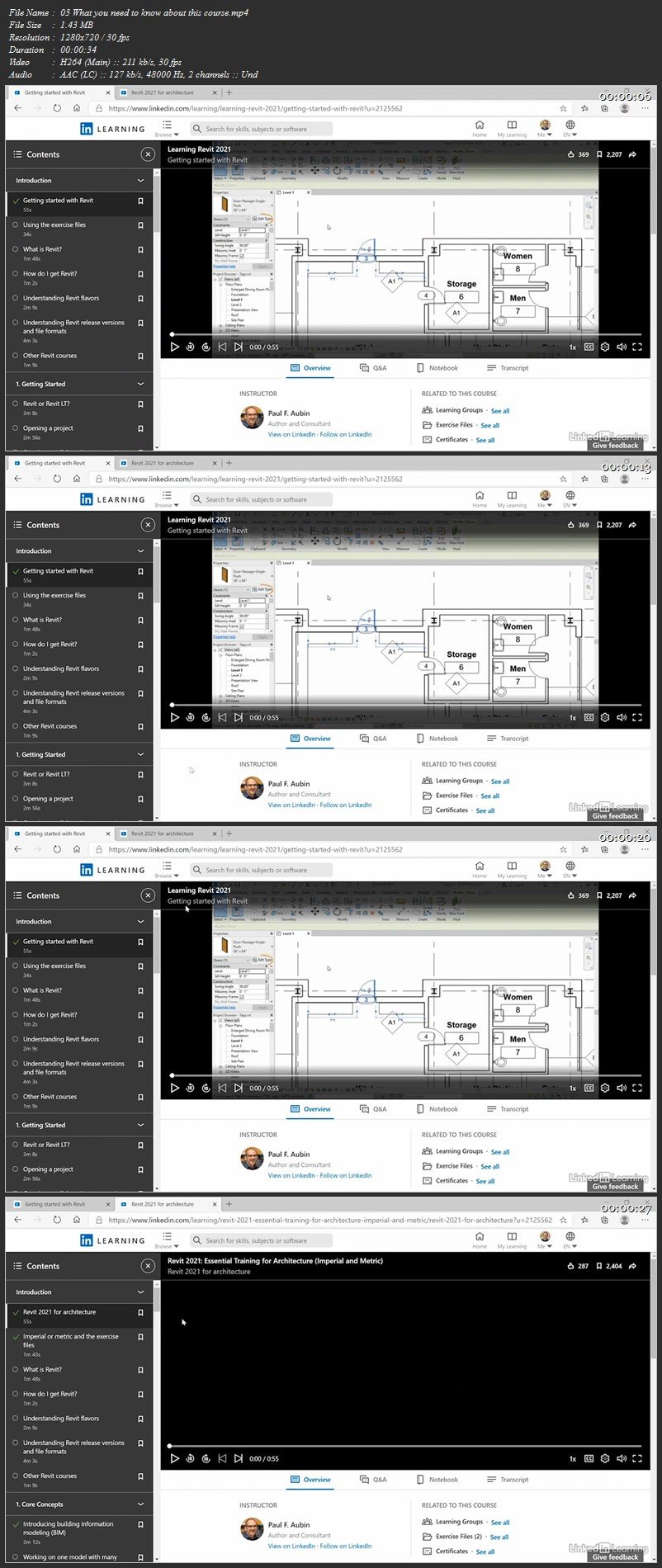Click the next video icon in the 00:00:06 frame
Image resolution: width=662 pixels, height=1568 pixels.
(x=238, y=347)
